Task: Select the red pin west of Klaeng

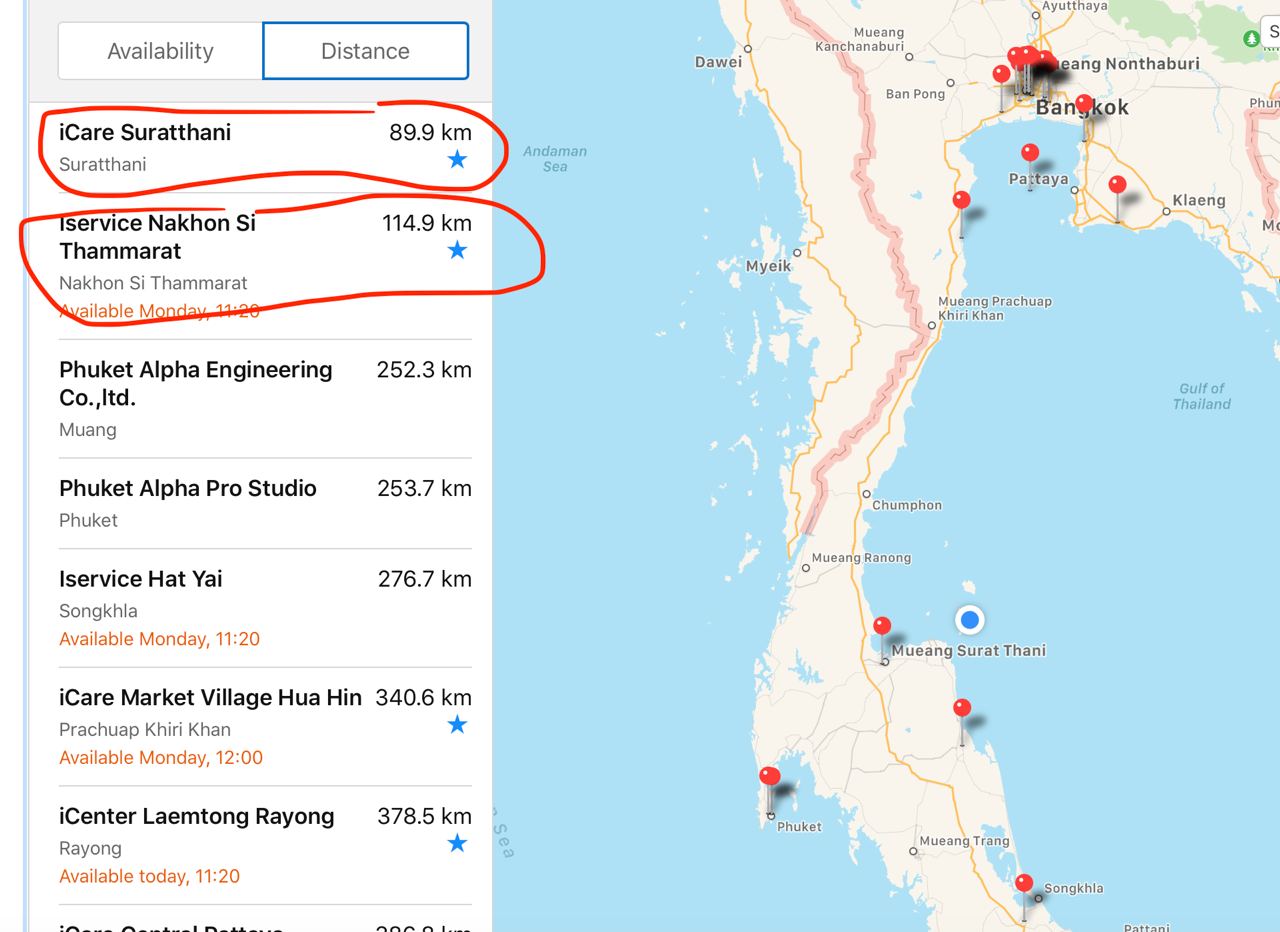Action: pyautogui.click(x=1118, y=186)
